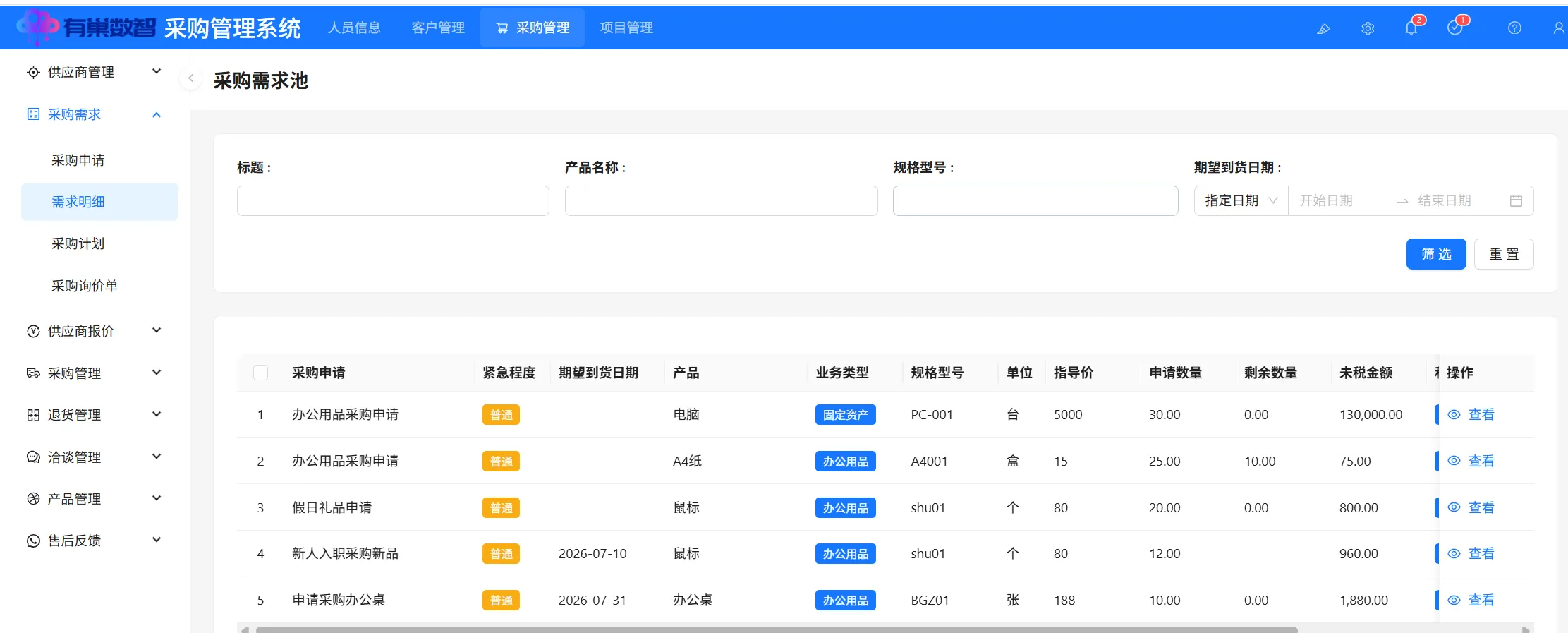The width and height of the screenshot is (1568, 633).
Task: Click the horizontal table scrollbar
Action: (776, 629)
